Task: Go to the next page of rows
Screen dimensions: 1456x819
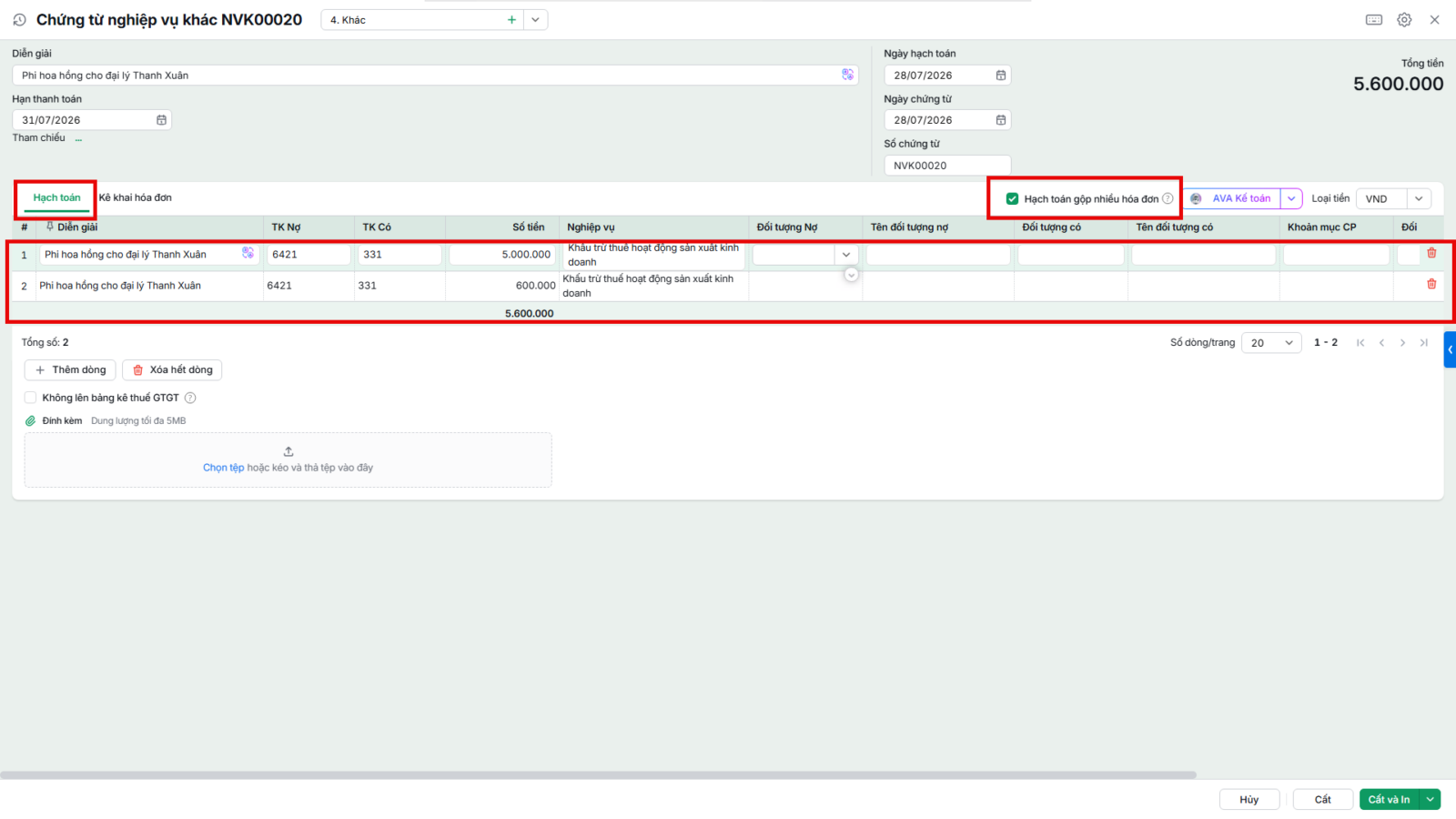Action: (x=1402, y=343)
